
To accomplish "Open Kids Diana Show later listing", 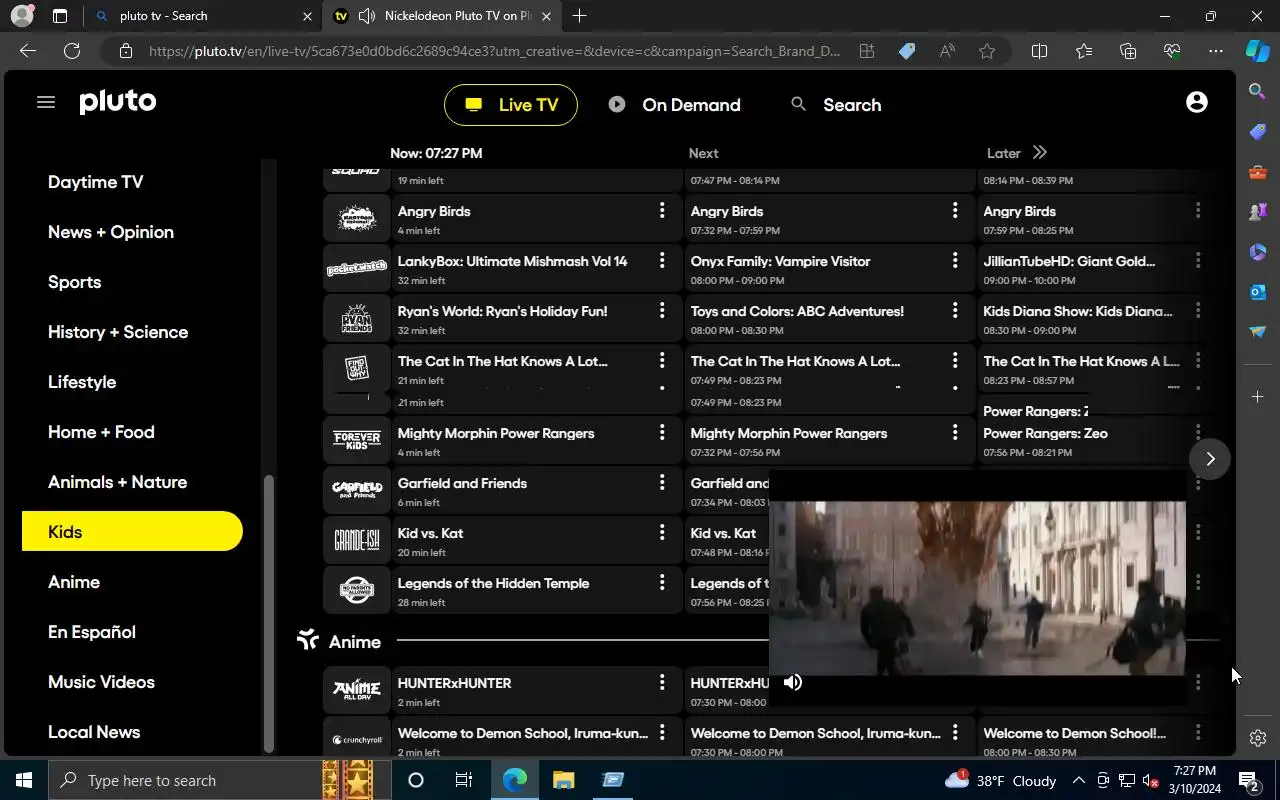I will (1078, 311).
